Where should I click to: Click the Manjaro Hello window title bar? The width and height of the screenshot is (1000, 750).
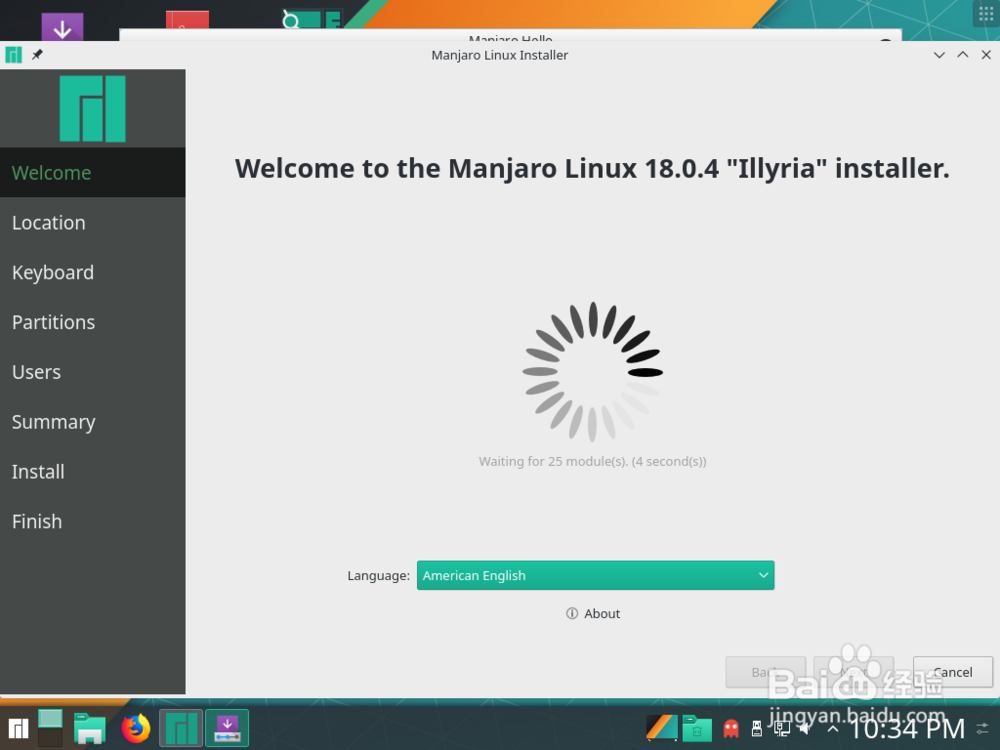[x=510, y=35]
